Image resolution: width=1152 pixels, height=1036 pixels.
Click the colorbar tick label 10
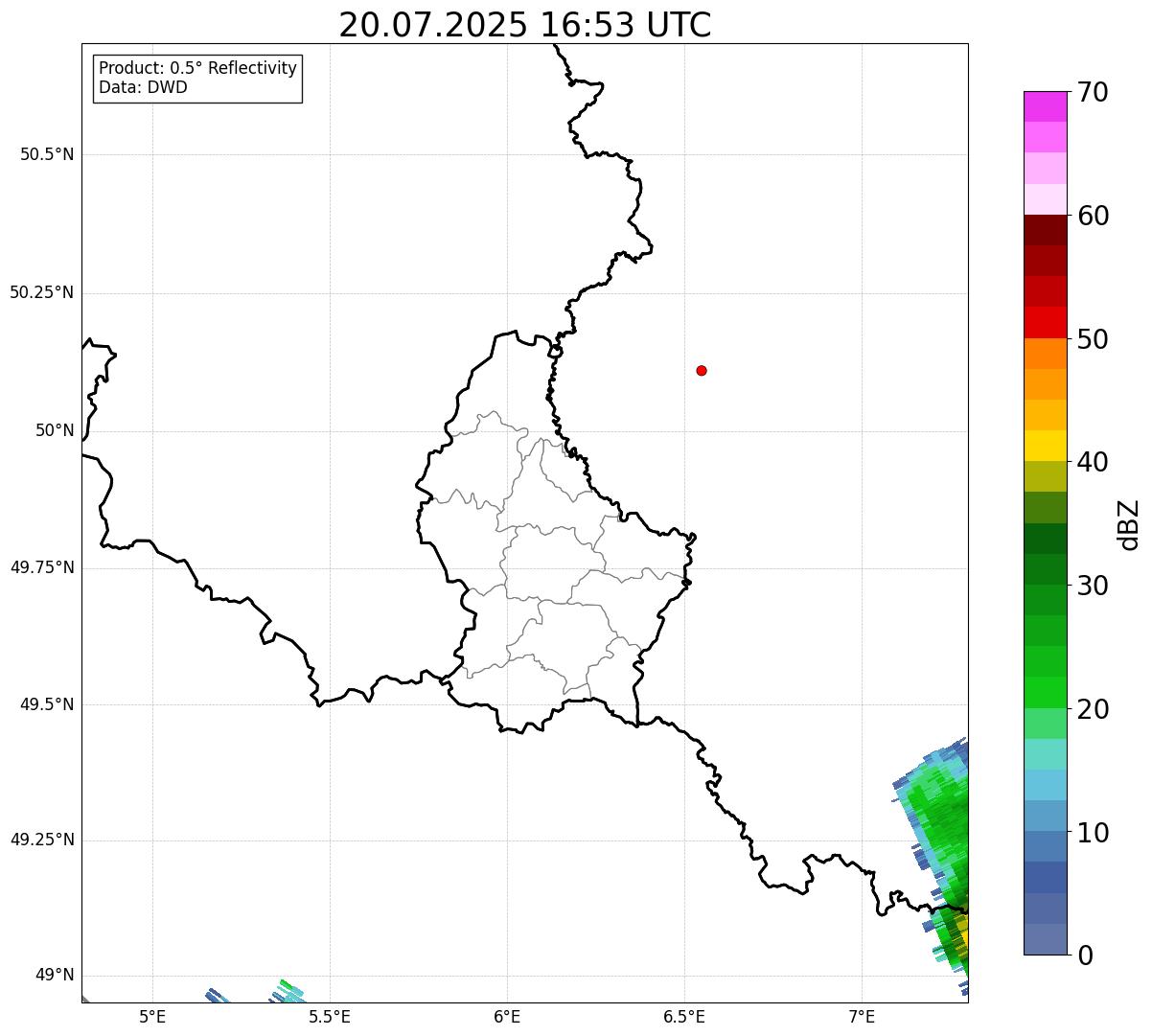(x=1093, y=832)
